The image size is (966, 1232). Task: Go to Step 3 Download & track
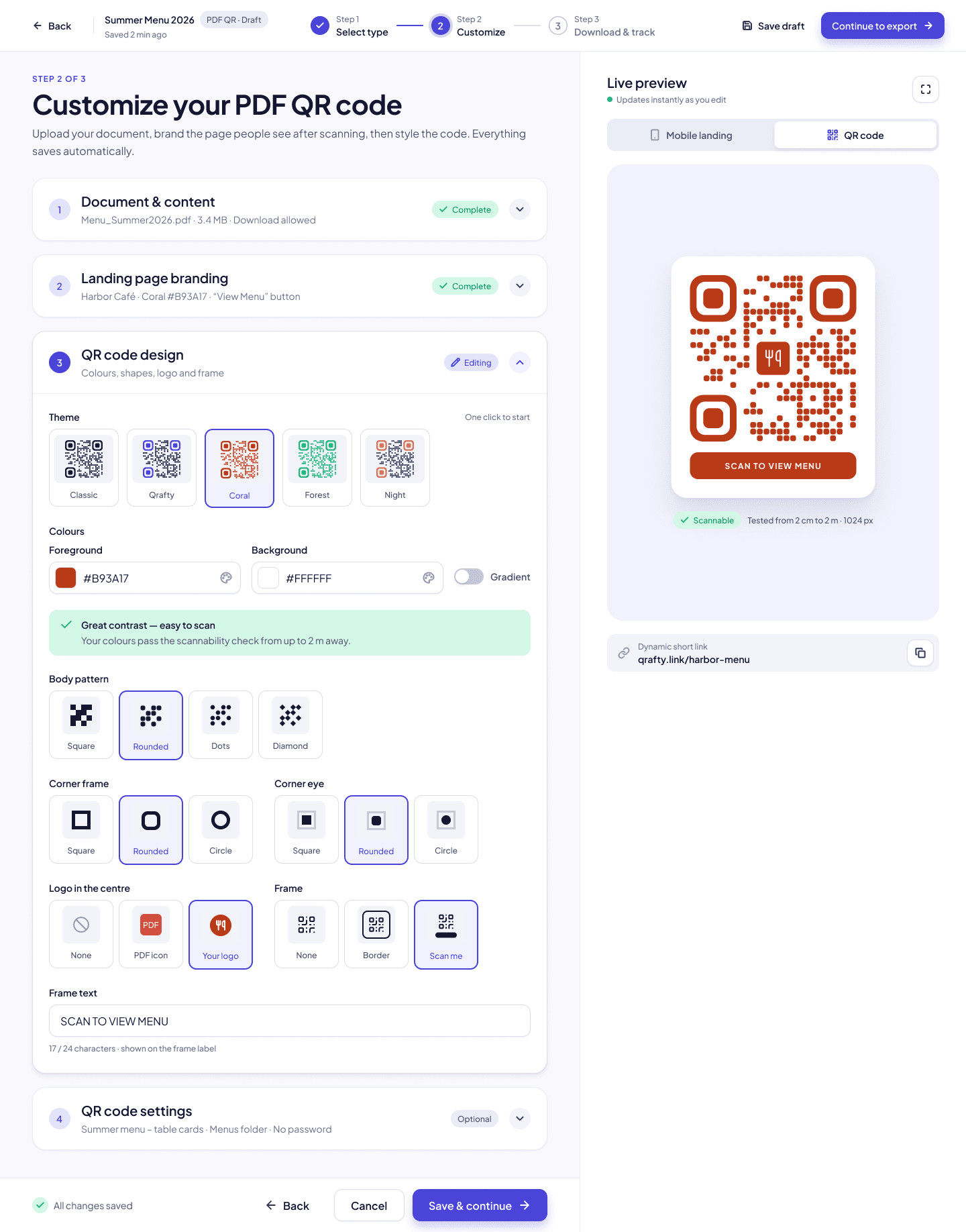[x=602, y=25]
